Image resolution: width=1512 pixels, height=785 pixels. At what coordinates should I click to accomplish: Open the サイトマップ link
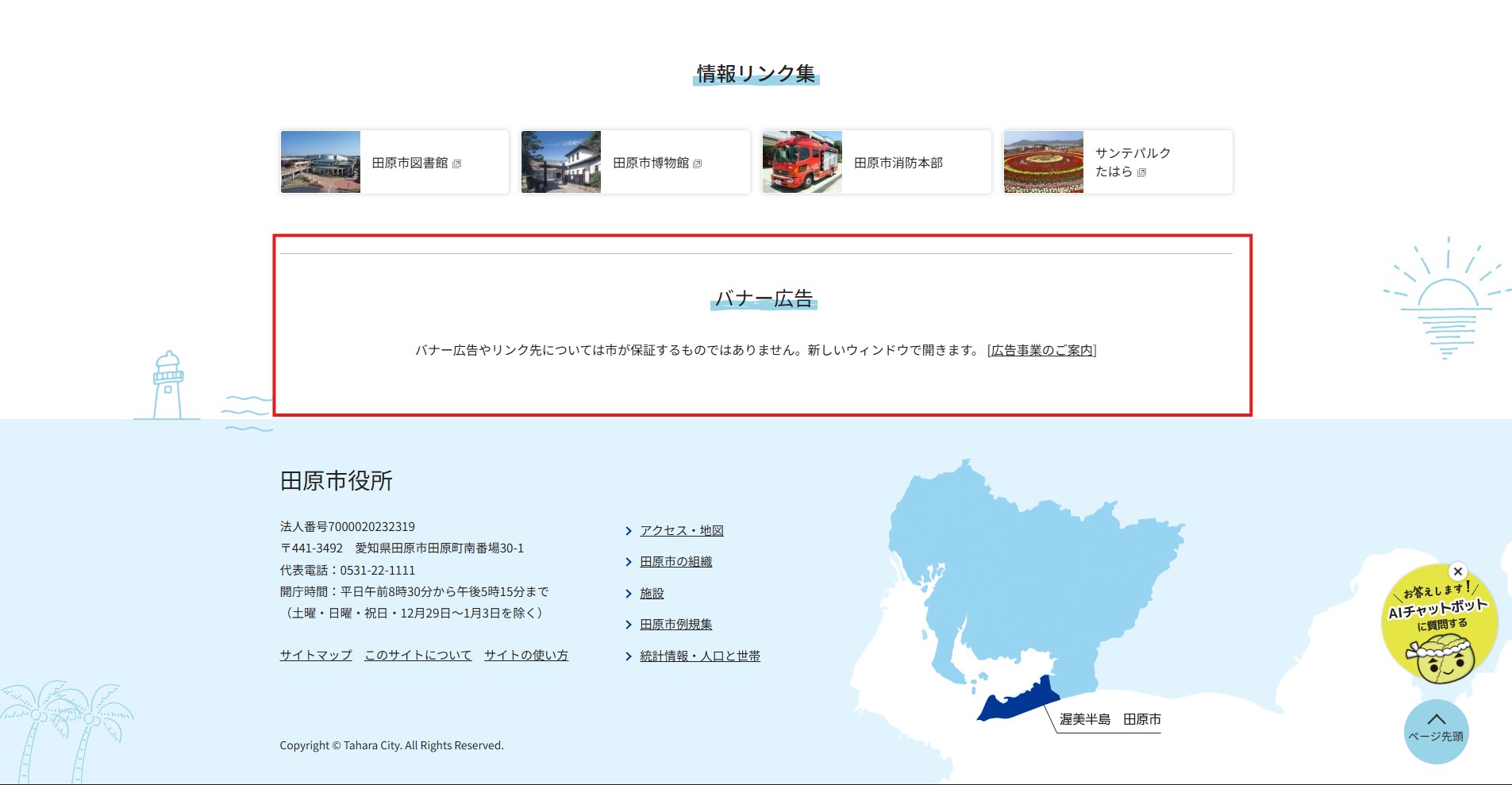[316, 655]
